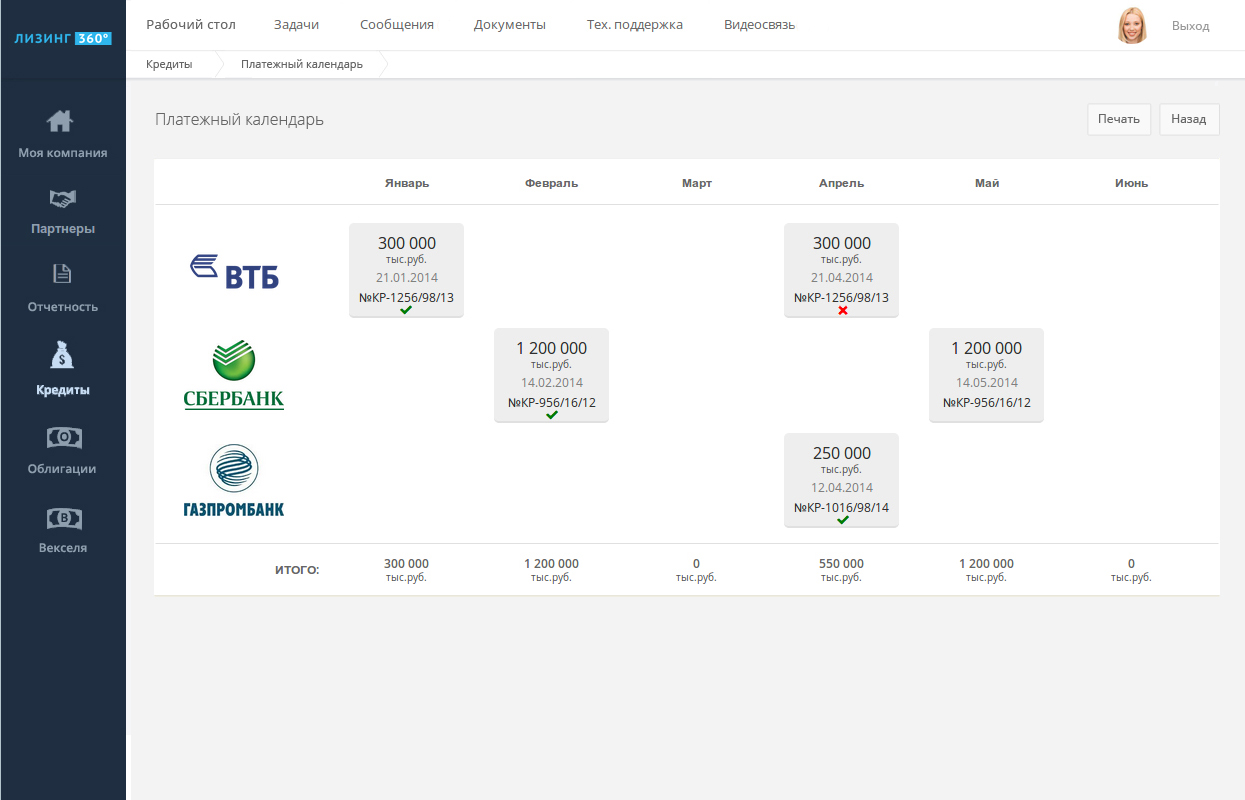Image resolution: width=1245 pixels, height=800 pixels.
Task: Open Векселя banknote icon
Action: coord(64,518)
